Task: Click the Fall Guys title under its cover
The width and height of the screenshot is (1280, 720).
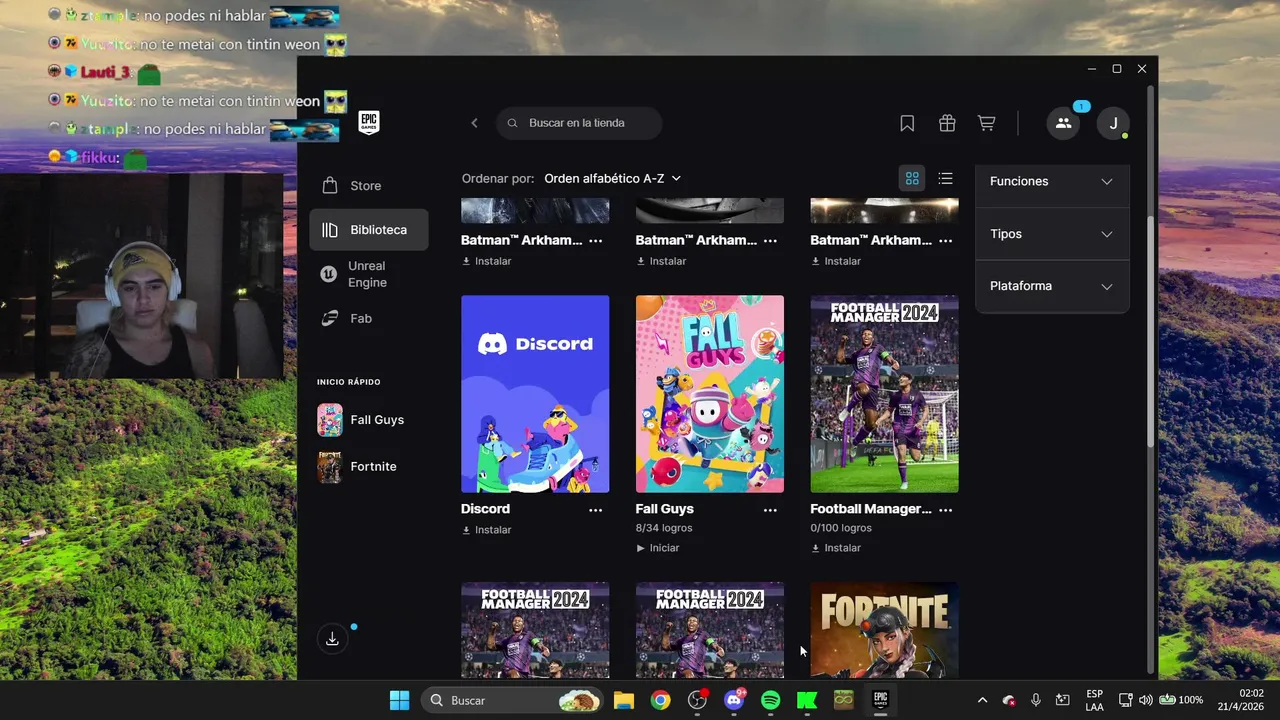Action: 665,509
